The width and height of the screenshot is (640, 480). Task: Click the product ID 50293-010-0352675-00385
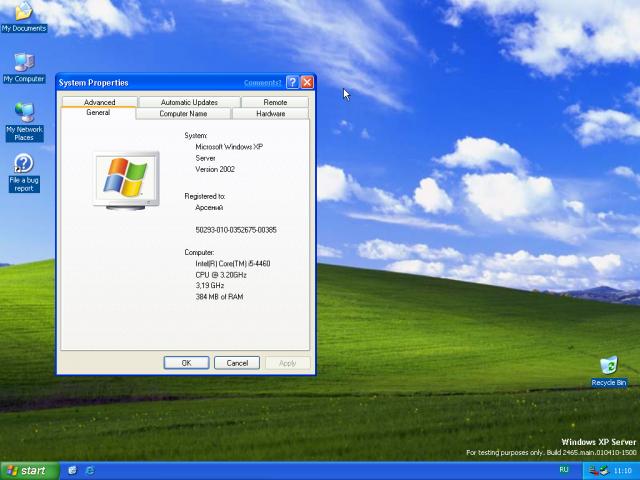(236, 230)
